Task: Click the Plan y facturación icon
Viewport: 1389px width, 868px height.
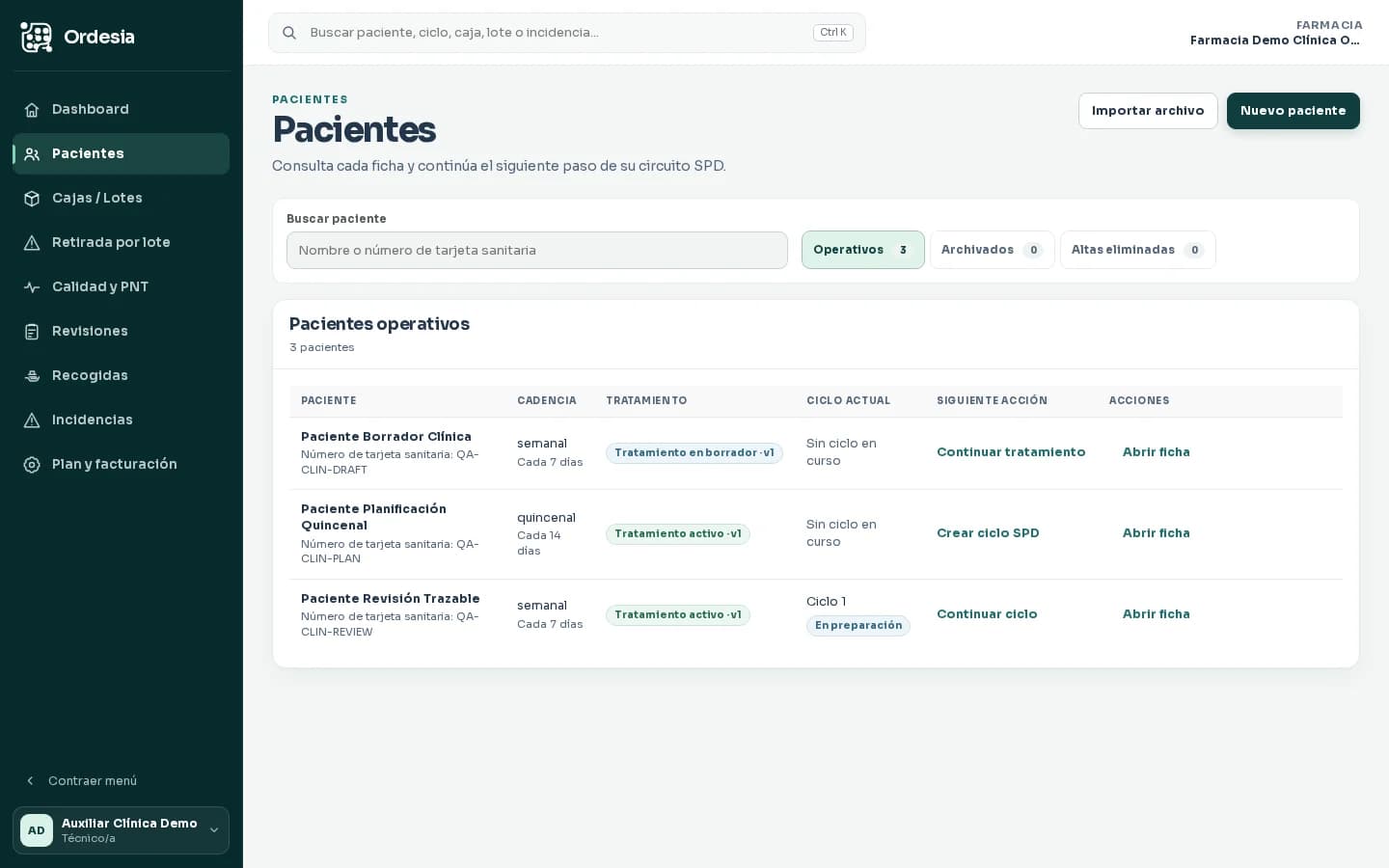Action: coord(32,465)
